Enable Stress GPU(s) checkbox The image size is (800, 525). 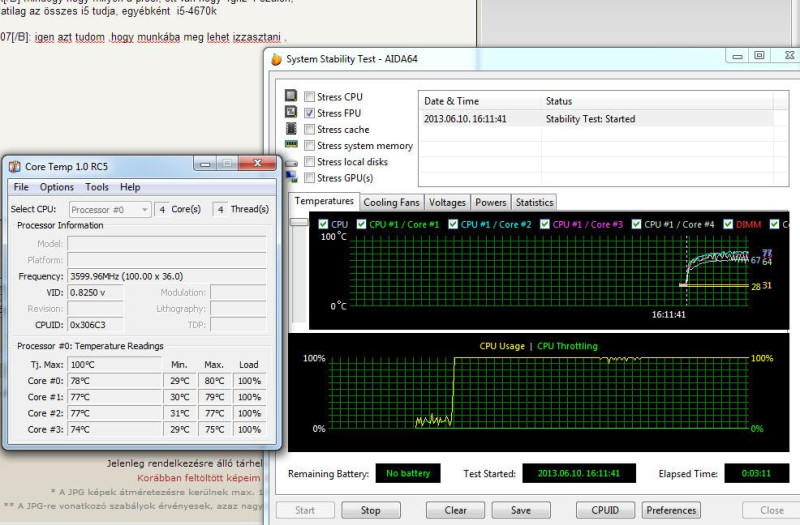pyautogui.click(x=309, y=178)
